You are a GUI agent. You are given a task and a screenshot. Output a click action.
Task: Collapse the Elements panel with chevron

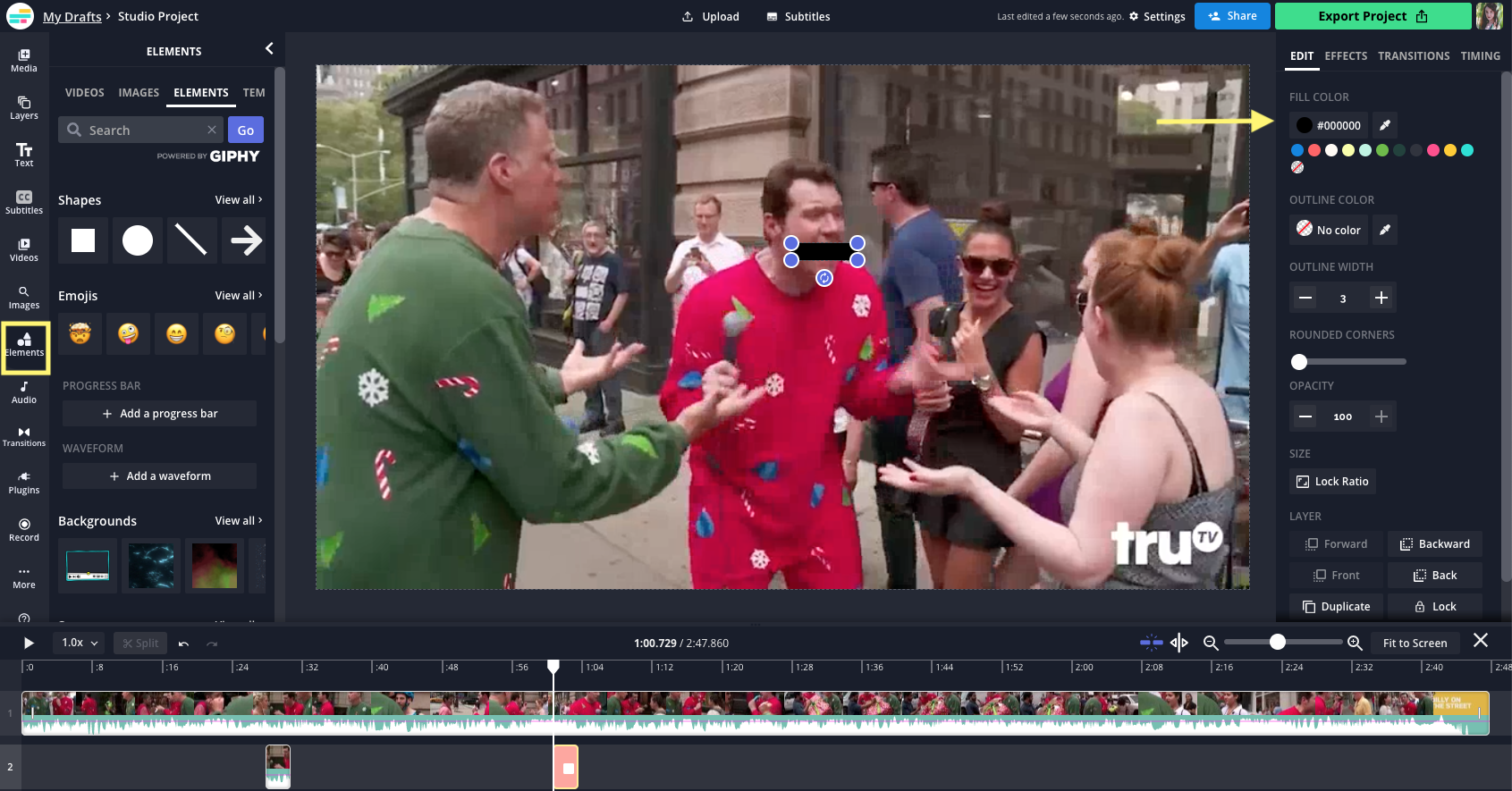pos(269,49)
